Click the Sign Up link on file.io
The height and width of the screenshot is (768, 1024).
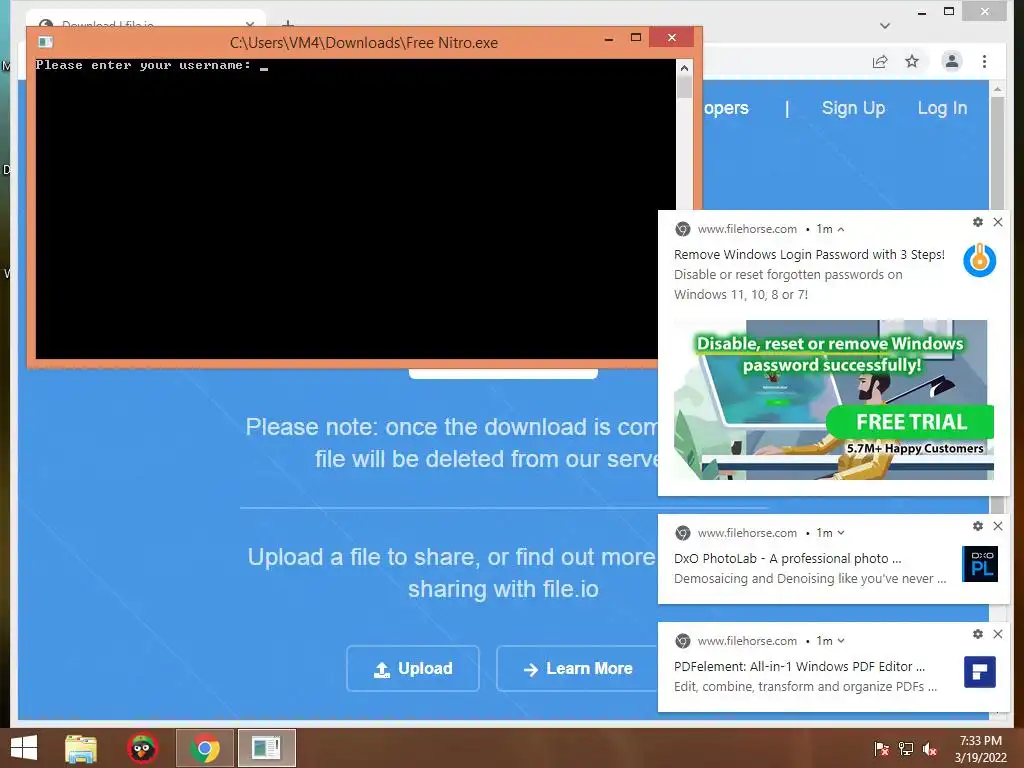[x=853, y=108]
